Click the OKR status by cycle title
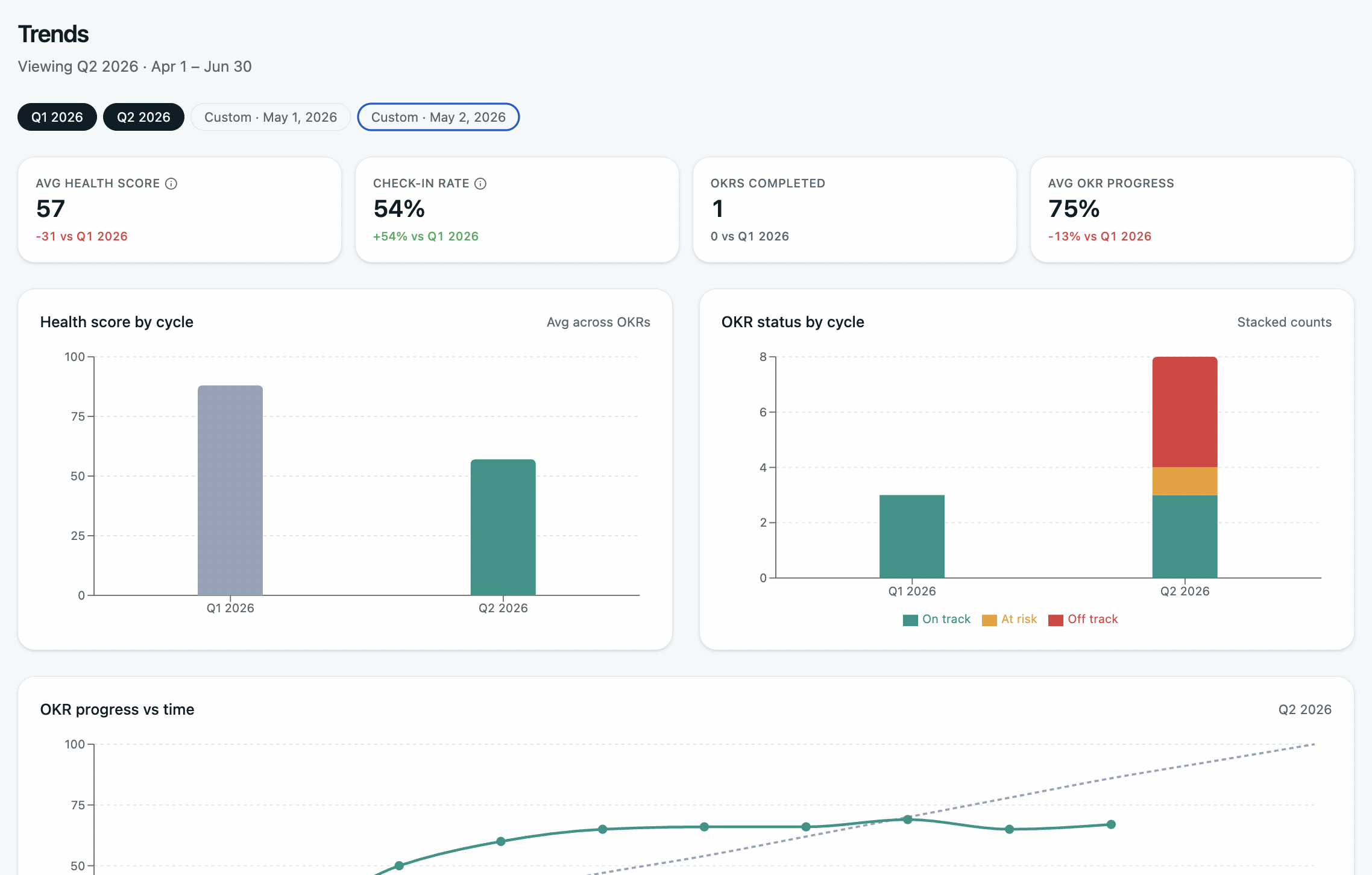The image size is (1372, 875). (x=793, y=322)
